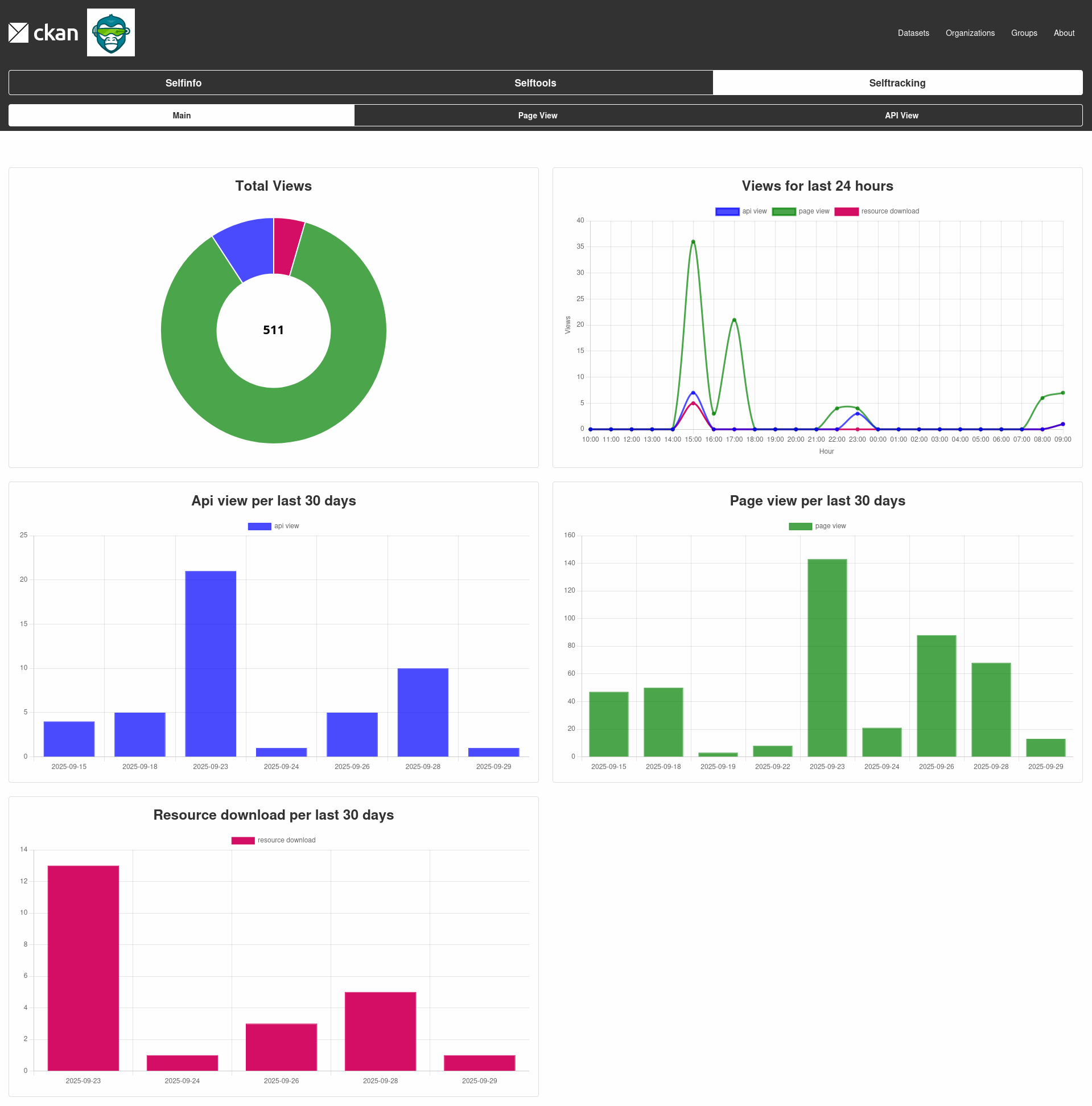The image size is (1092, 1106).
Task: Switch to the Selfinfo tab
Action: point(183,83)
